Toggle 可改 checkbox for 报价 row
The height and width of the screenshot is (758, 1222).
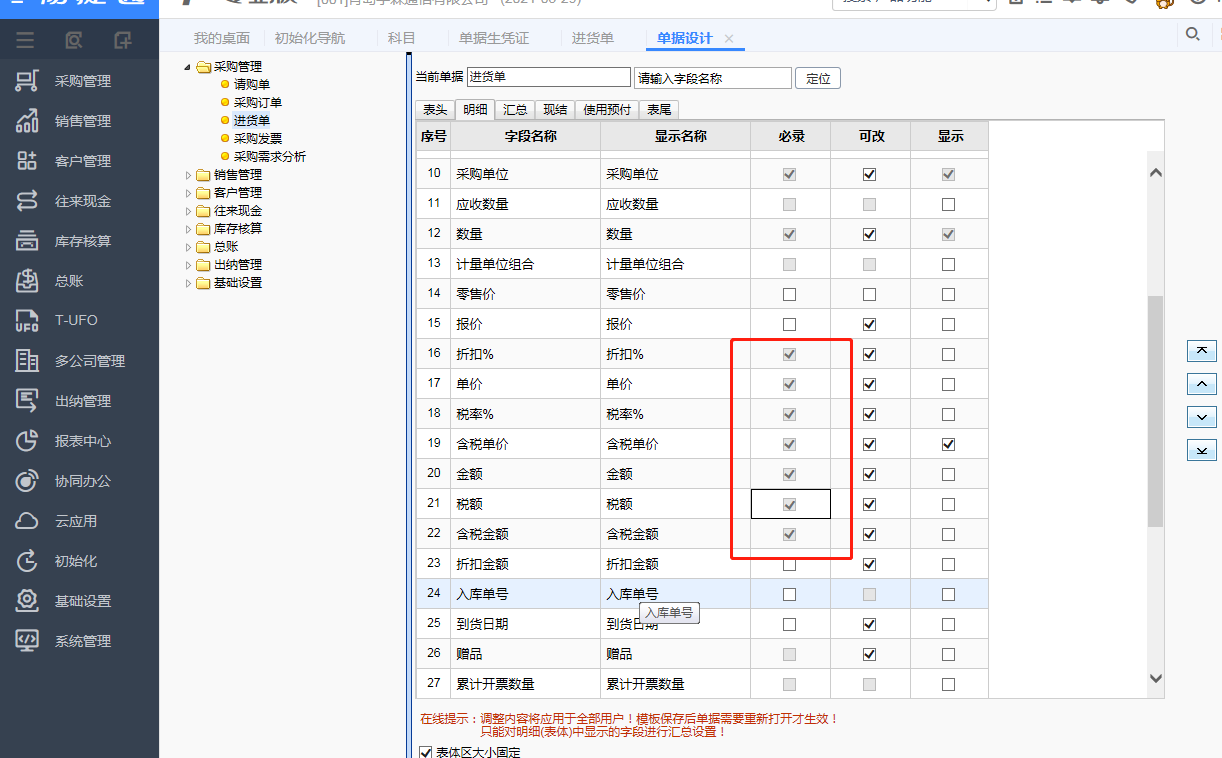tap(869, 324)
